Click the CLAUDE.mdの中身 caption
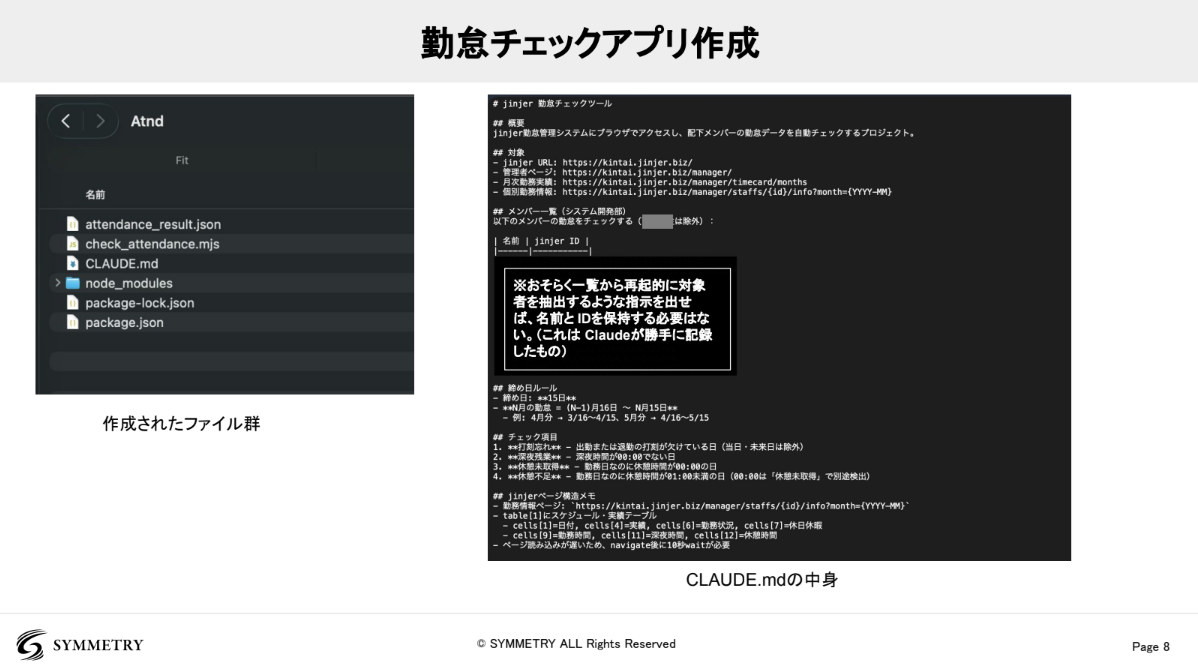 click(762, 580)
